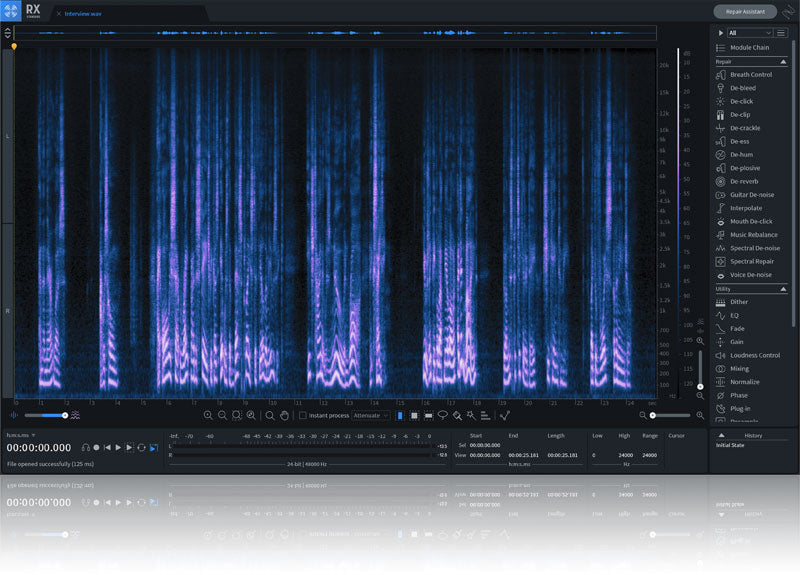Open the Gain utility module
The width and height of the screenshot is (800, 575).
[x=730, y=342]
